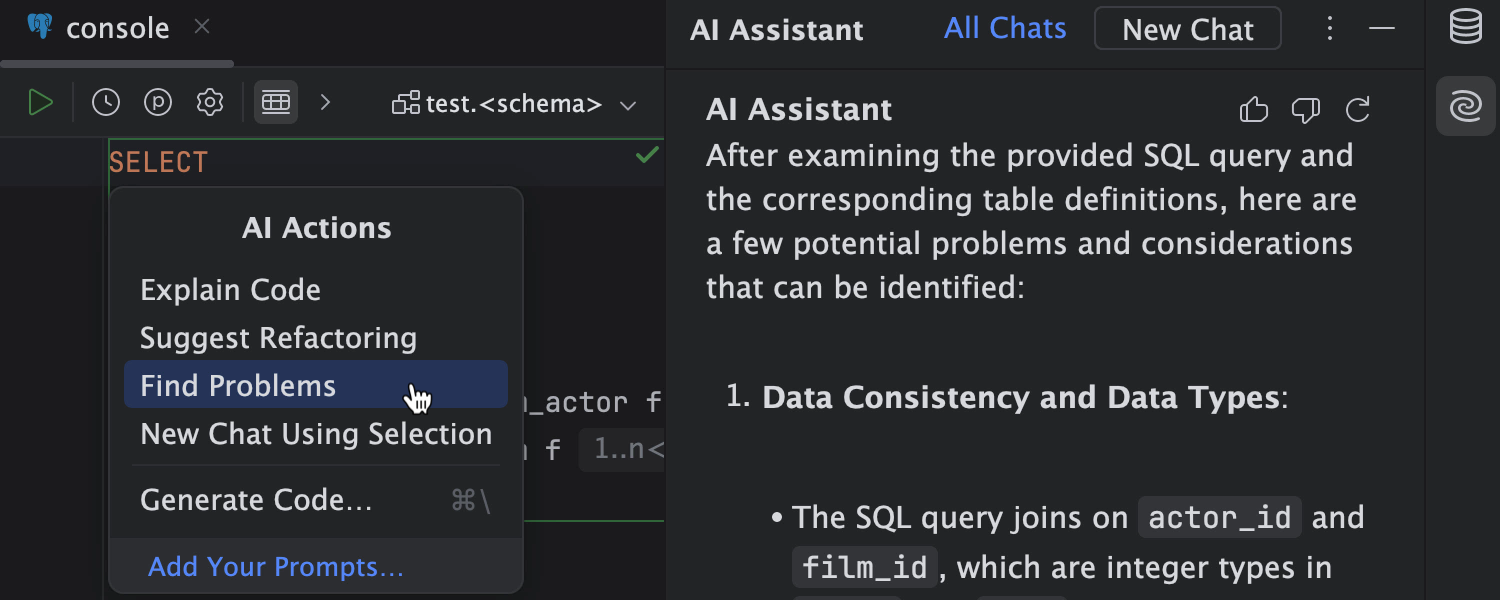
Task: Run the query with the green Execute icon
Action: point(40,102)
